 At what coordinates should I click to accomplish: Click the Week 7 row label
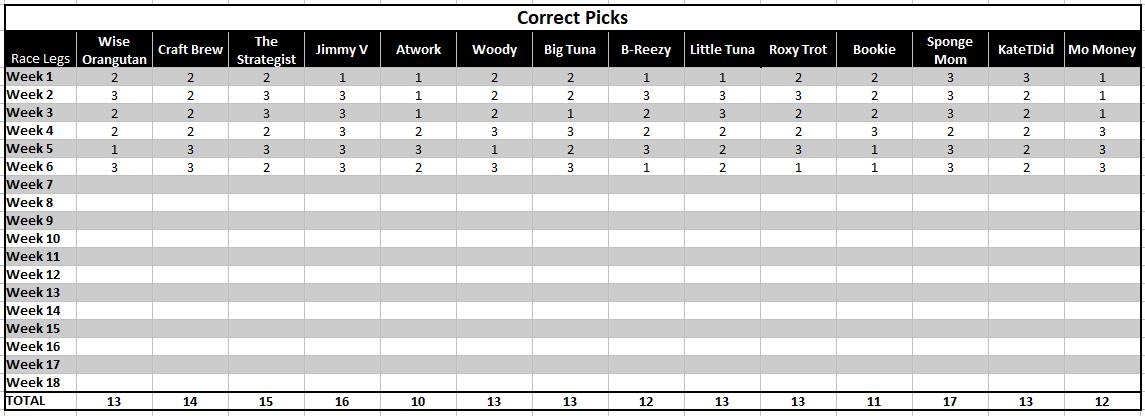(41, 185)
